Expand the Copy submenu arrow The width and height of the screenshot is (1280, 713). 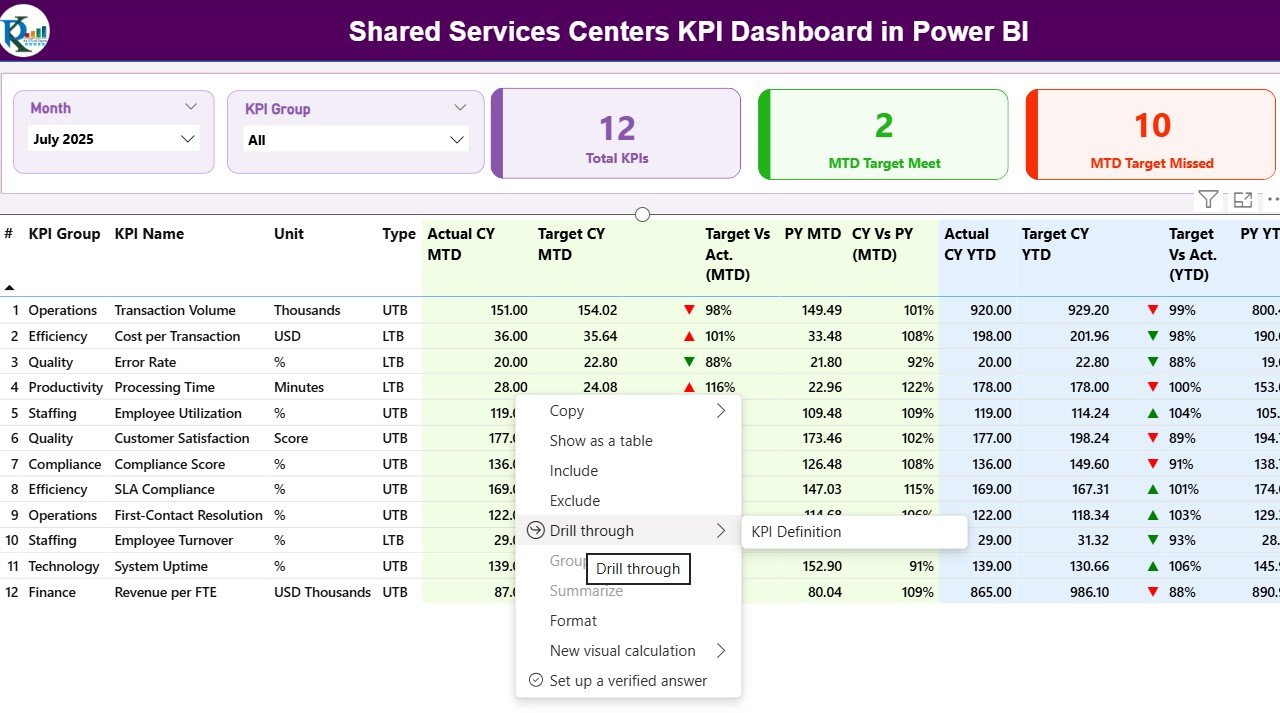pos(720,411)
